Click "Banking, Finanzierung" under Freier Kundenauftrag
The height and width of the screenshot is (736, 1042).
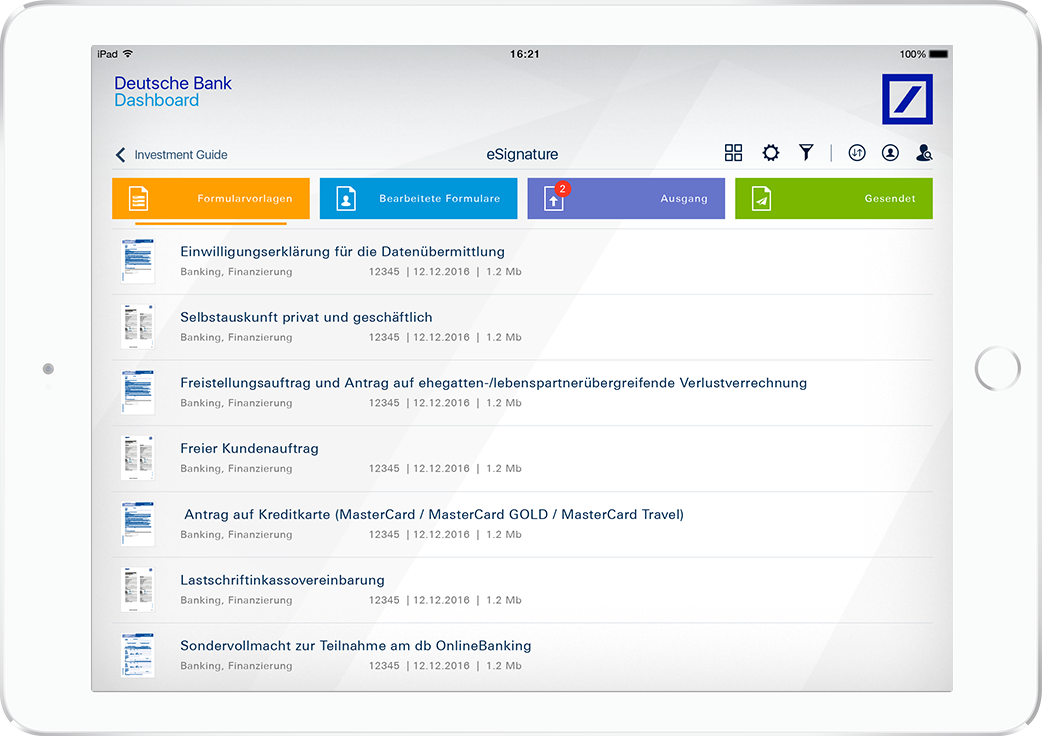(236, 469)
